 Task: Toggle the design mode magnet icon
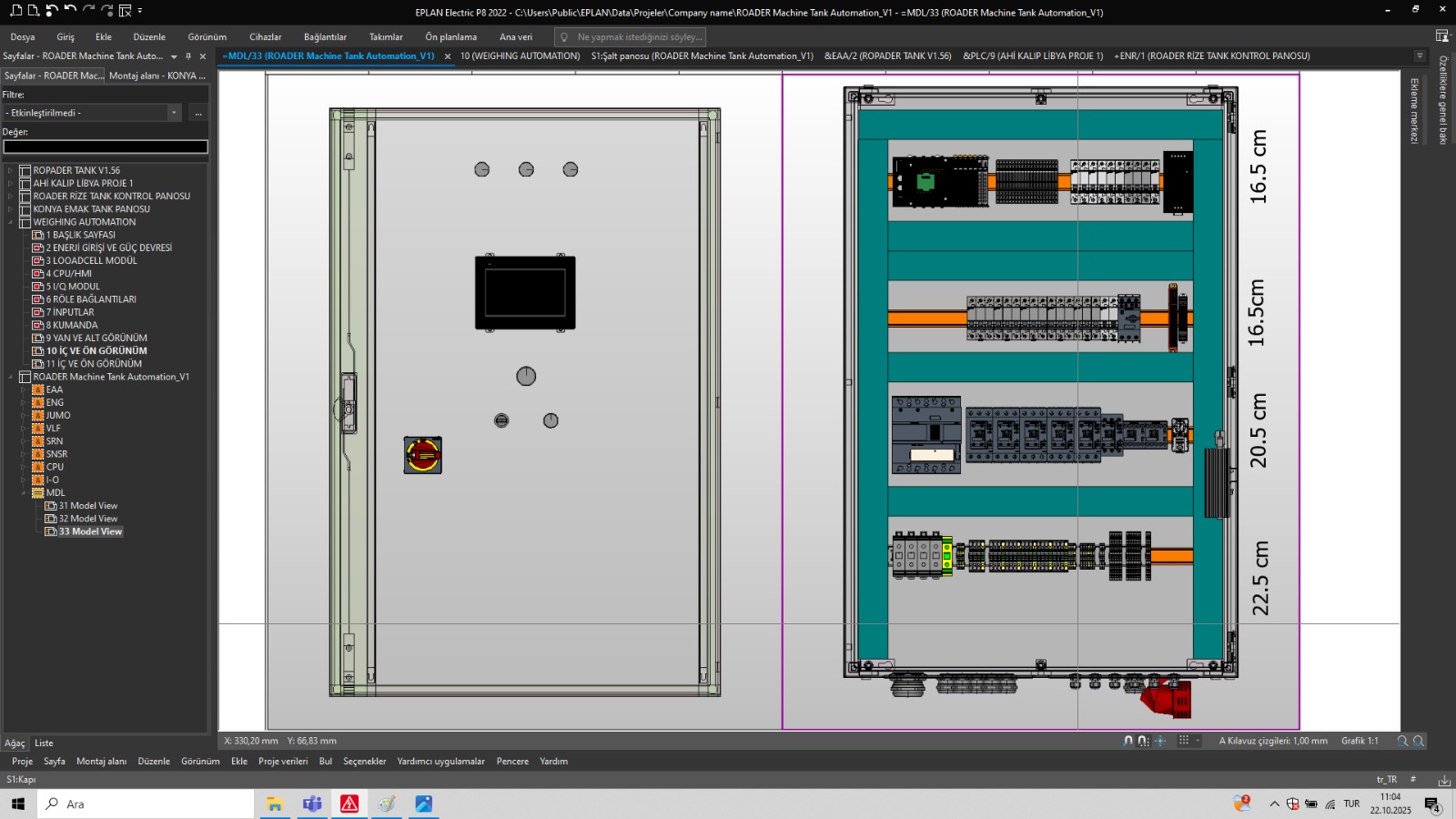(x=1128, y=741)
